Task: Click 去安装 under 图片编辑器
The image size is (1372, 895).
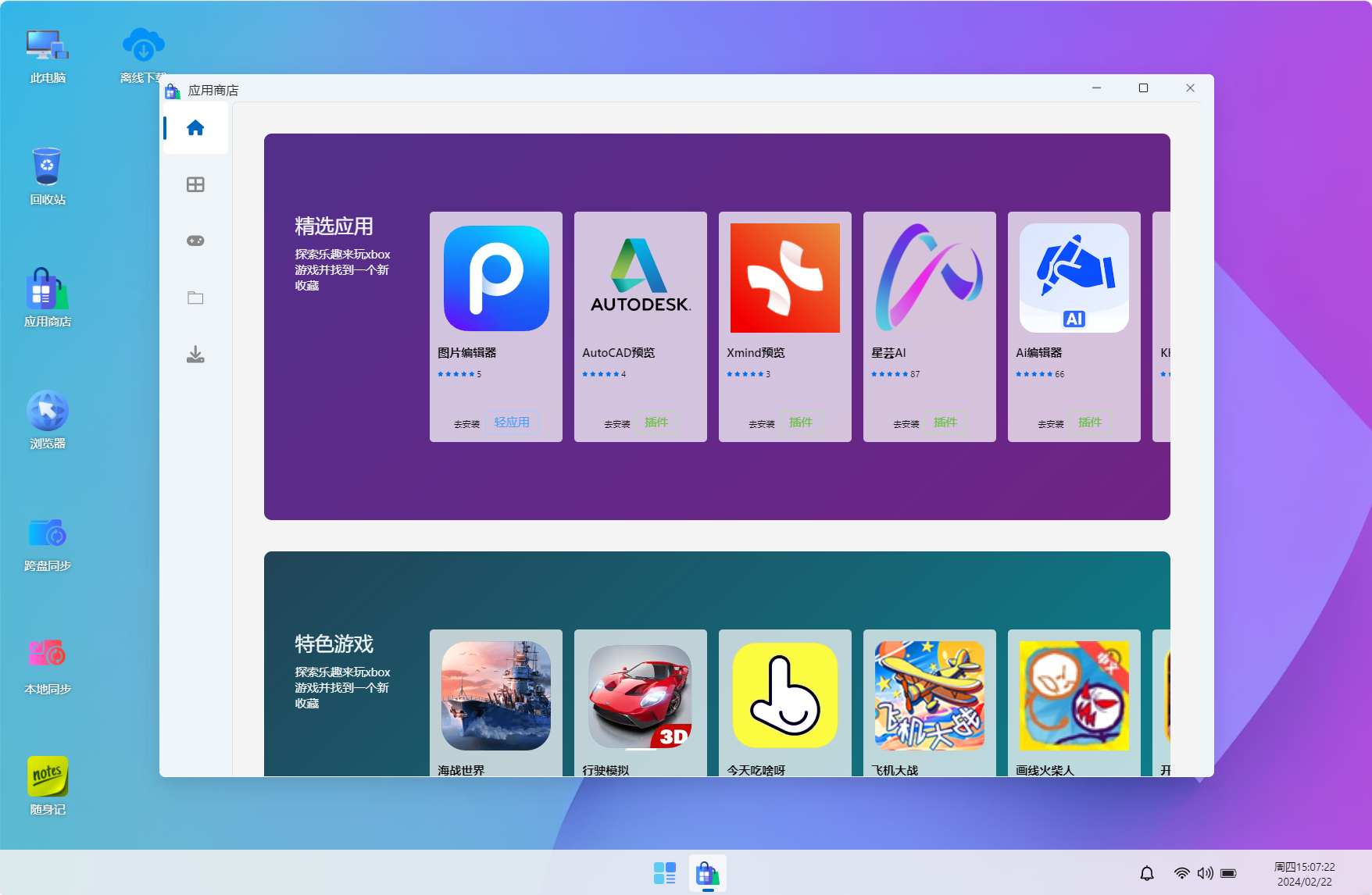Action: click(x=466, y=424)
